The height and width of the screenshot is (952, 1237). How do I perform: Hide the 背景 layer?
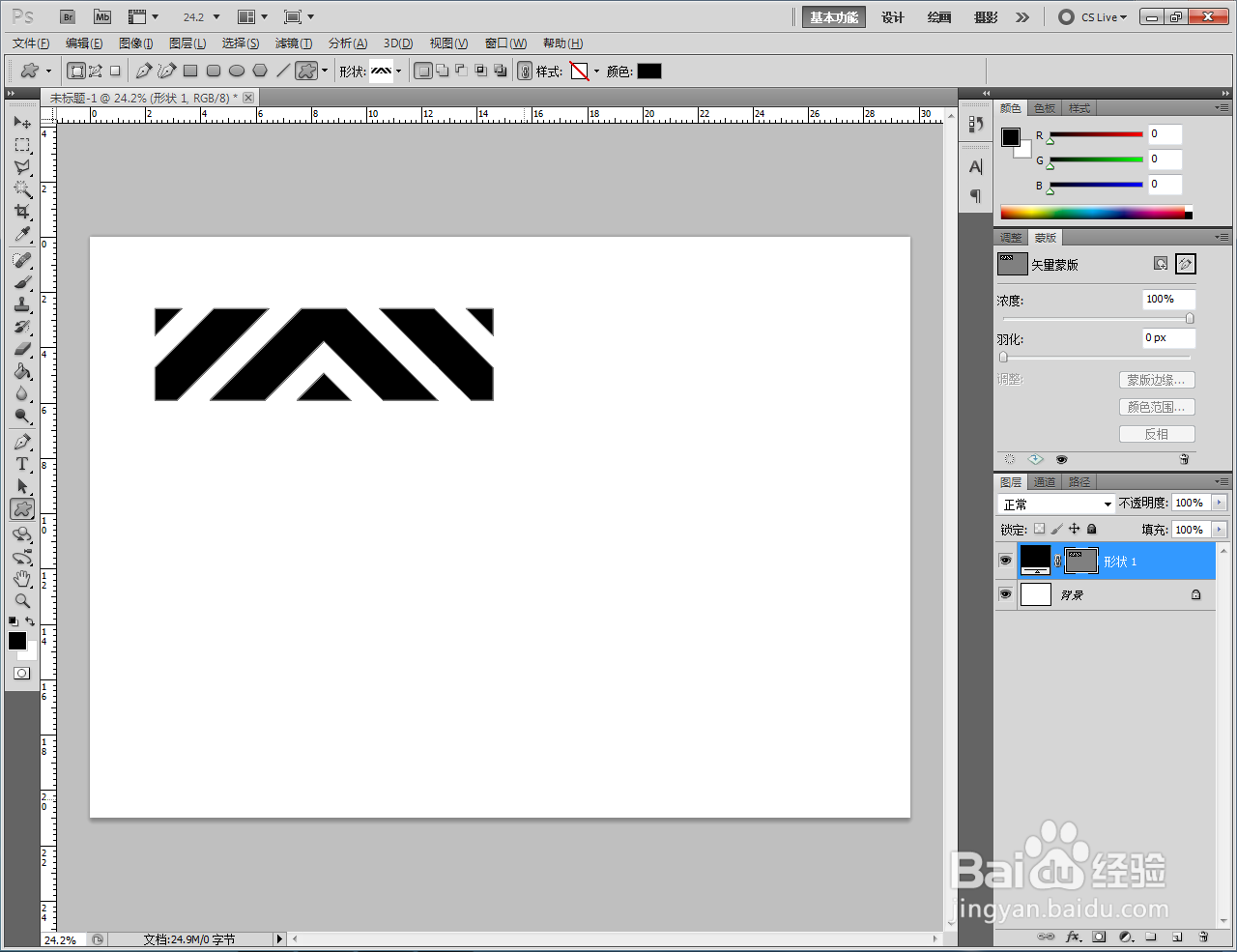(x=1005, y=594)
